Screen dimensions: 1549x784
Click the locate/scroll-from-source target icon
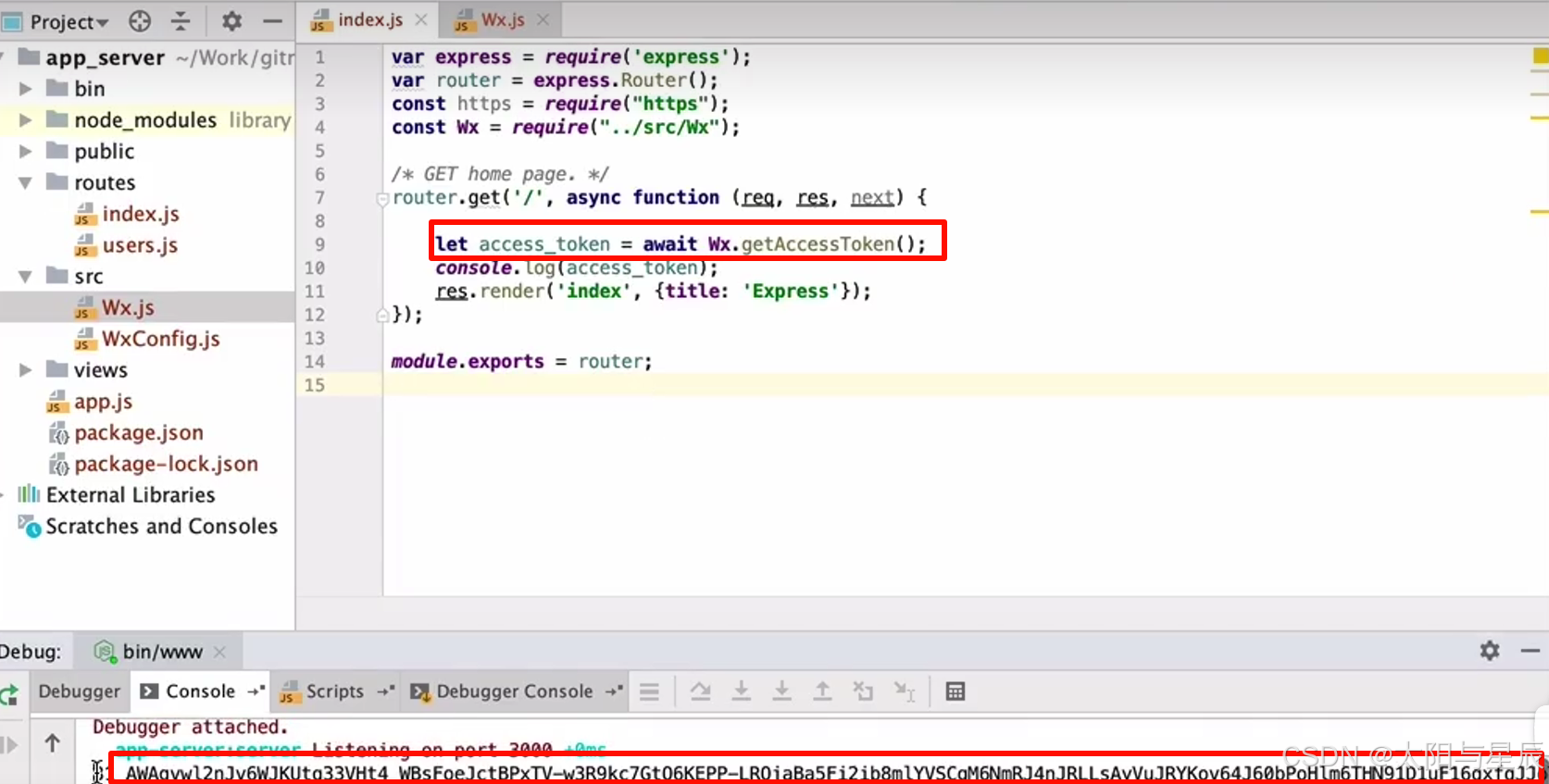140,20
